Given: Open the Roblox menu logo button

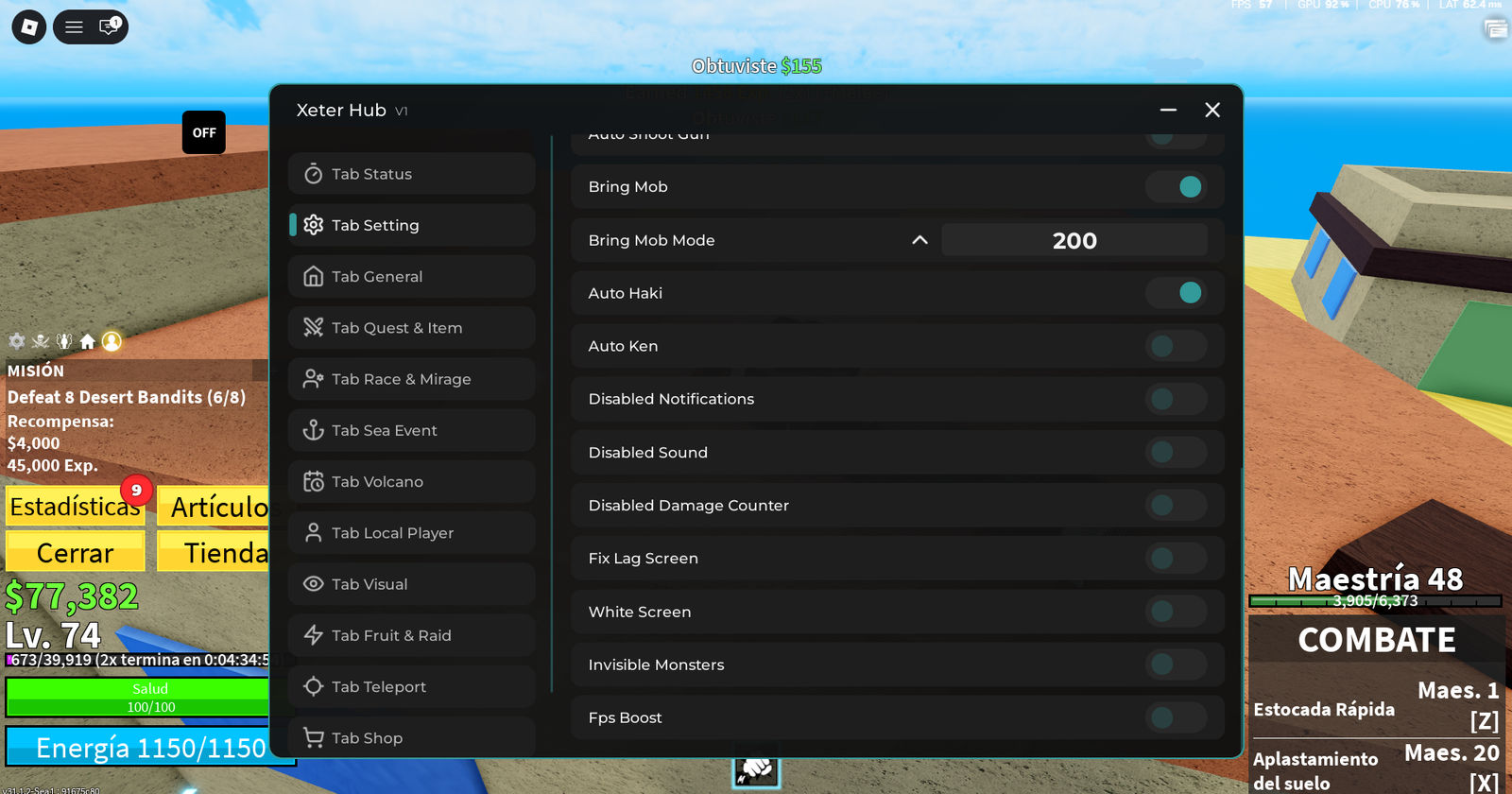Looking at the screenshot, I should pos(29,27).
